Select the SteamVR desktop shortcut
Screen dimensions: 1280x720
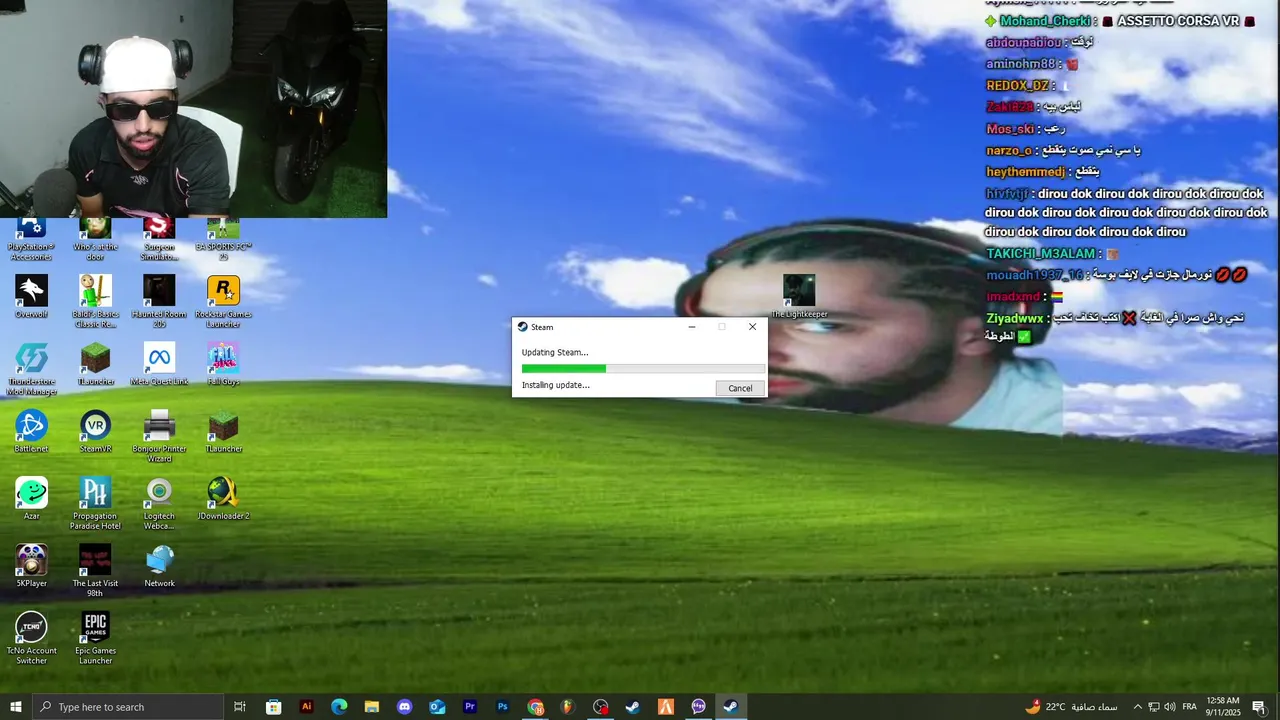(x=95, y=431)
